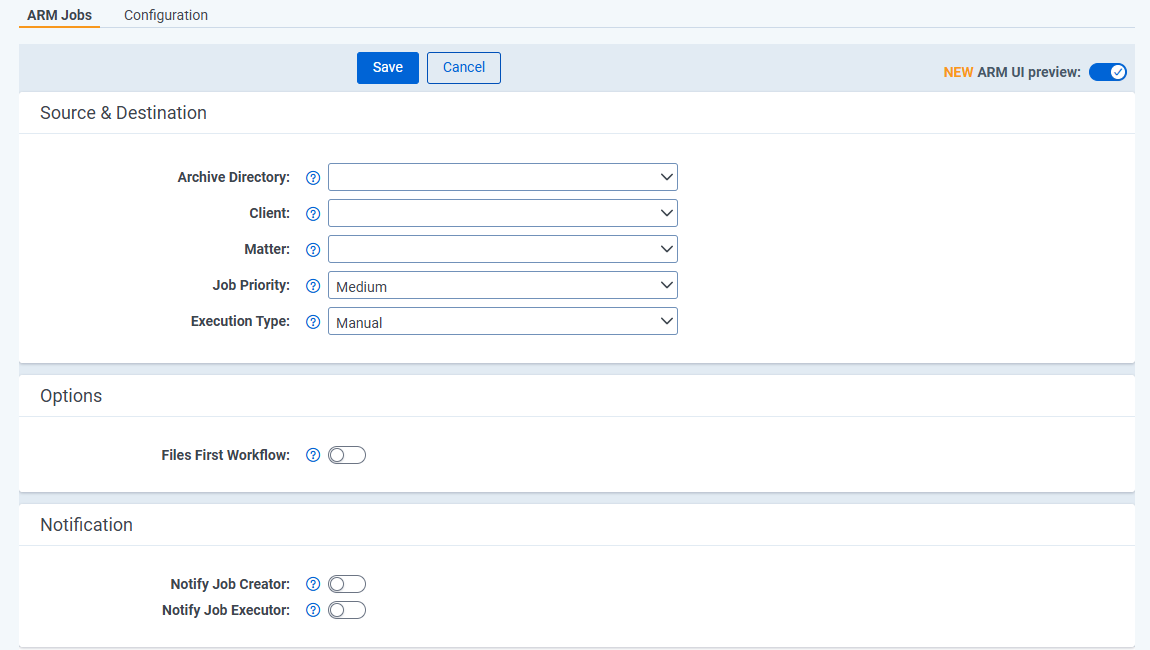Enable the Files First Workflow toggle
The height and width of the screenshot is (650, 1150).
coord(347,455)
